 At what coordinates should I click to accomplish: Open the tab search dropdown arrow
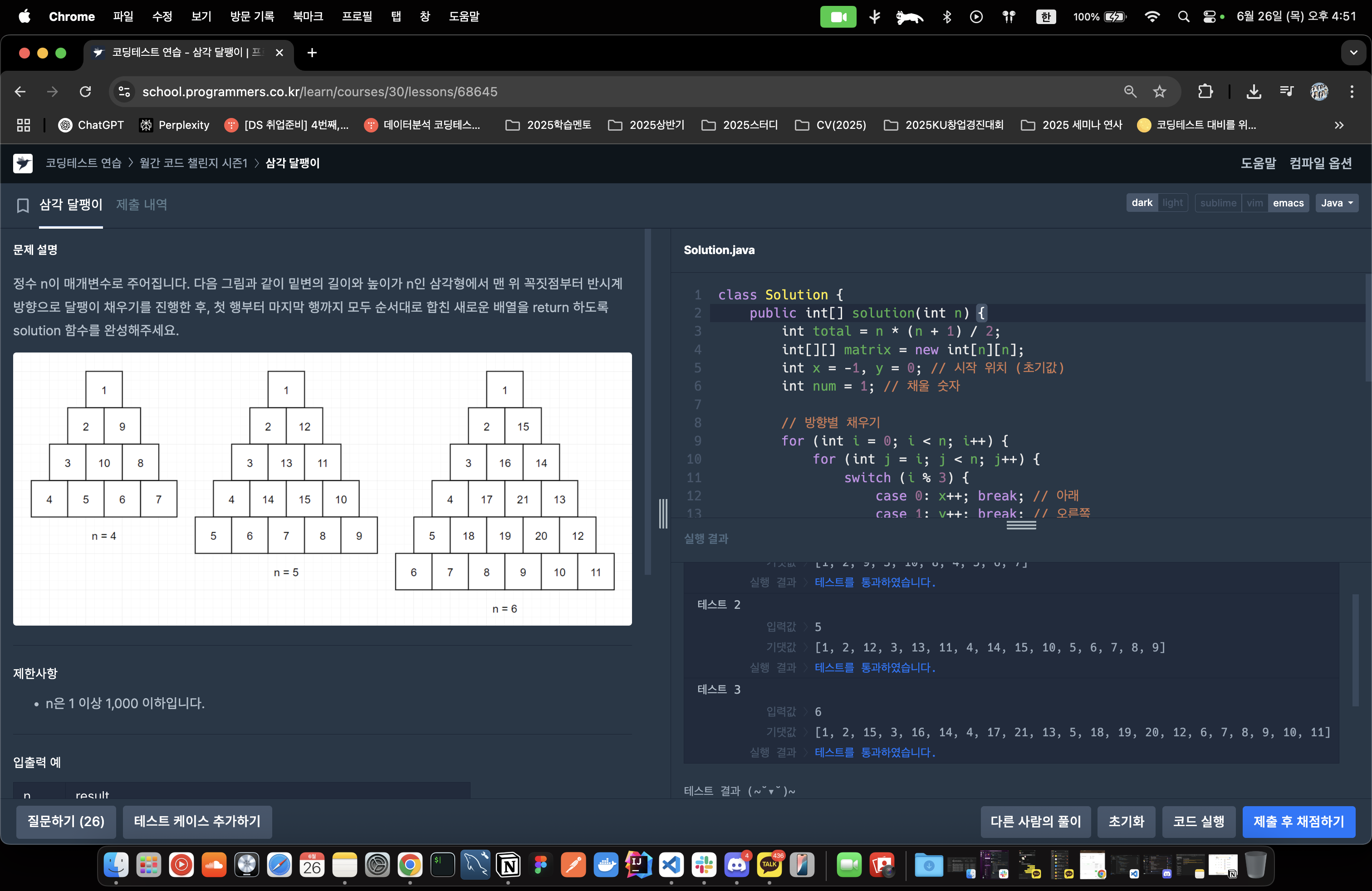point(1353,53)
